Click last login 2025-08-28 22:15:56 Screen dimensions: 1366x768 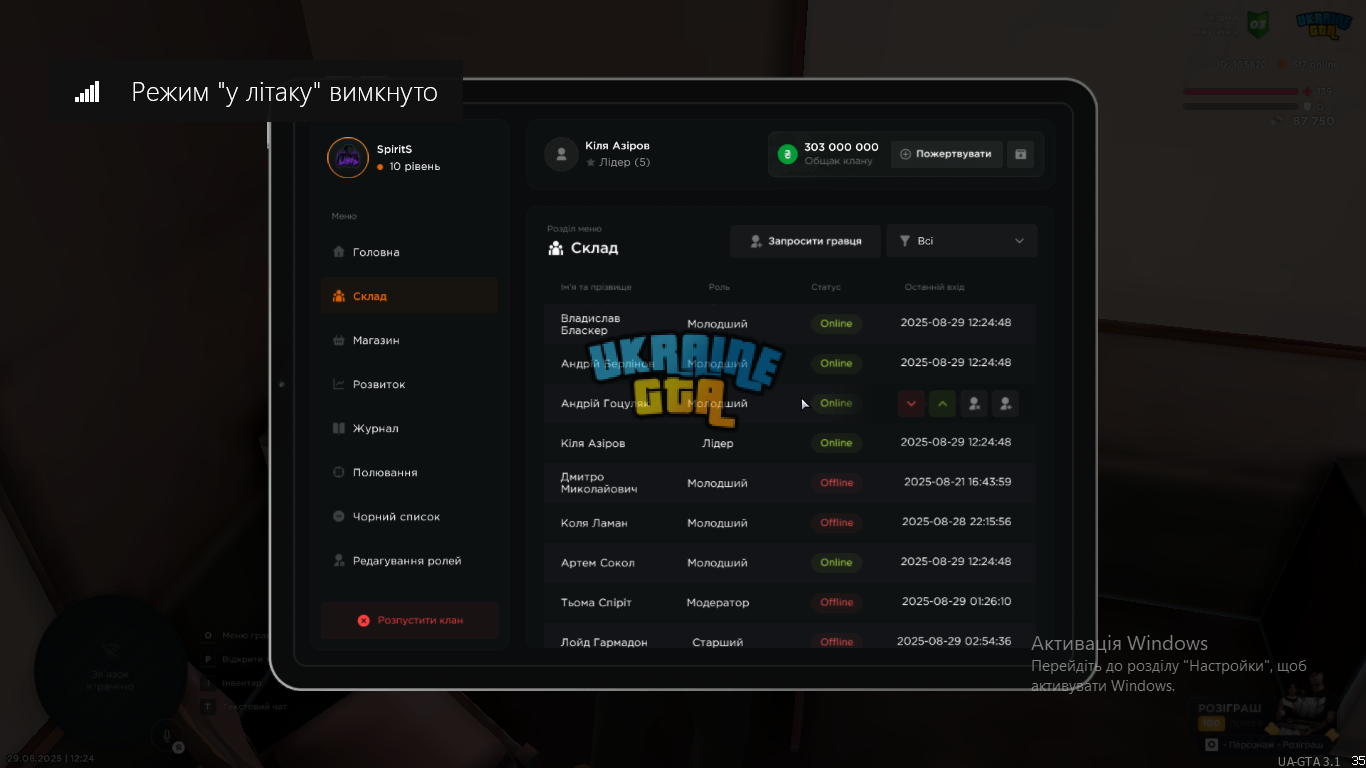click(956, 521)
